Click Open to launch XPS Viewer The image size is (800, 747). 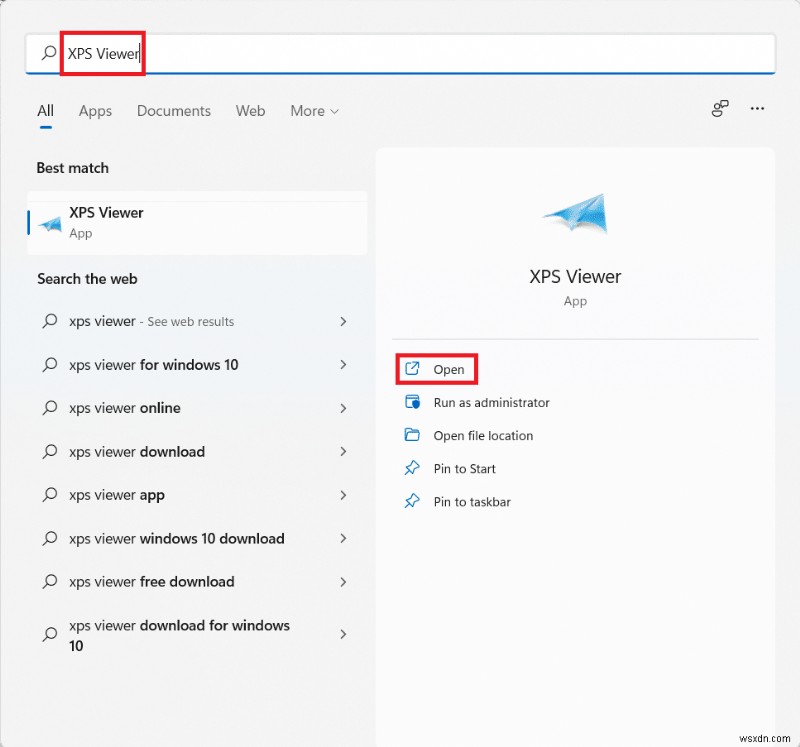point(437,368)
